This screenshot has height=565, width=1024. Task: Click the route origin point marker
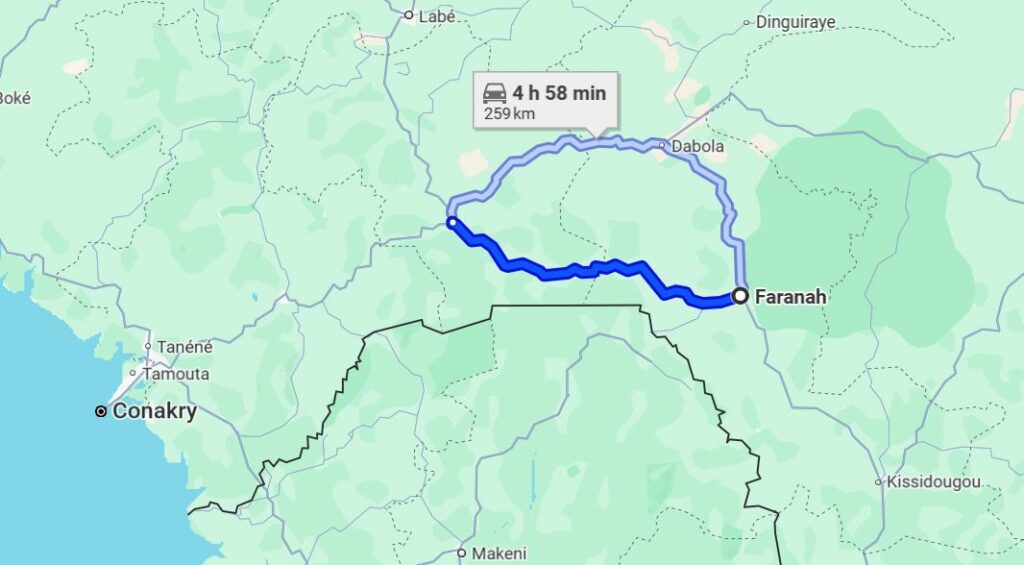coord(451,223)
